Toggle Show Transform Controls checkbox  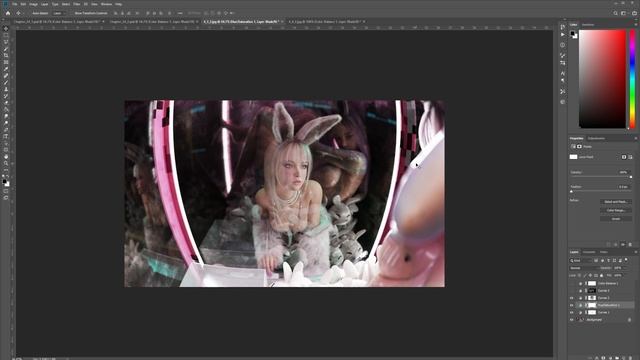(72, 13)
